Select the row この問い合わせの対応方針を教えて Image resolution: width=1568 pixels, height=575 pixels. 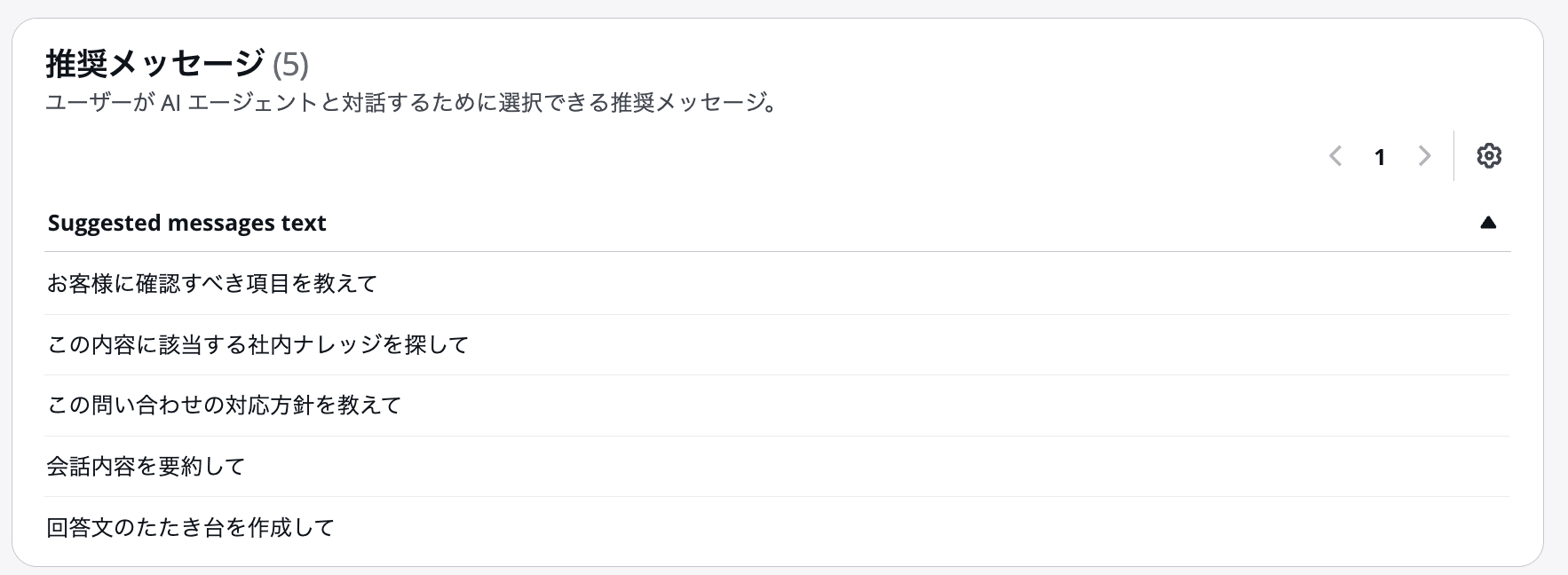coord(224,406)
